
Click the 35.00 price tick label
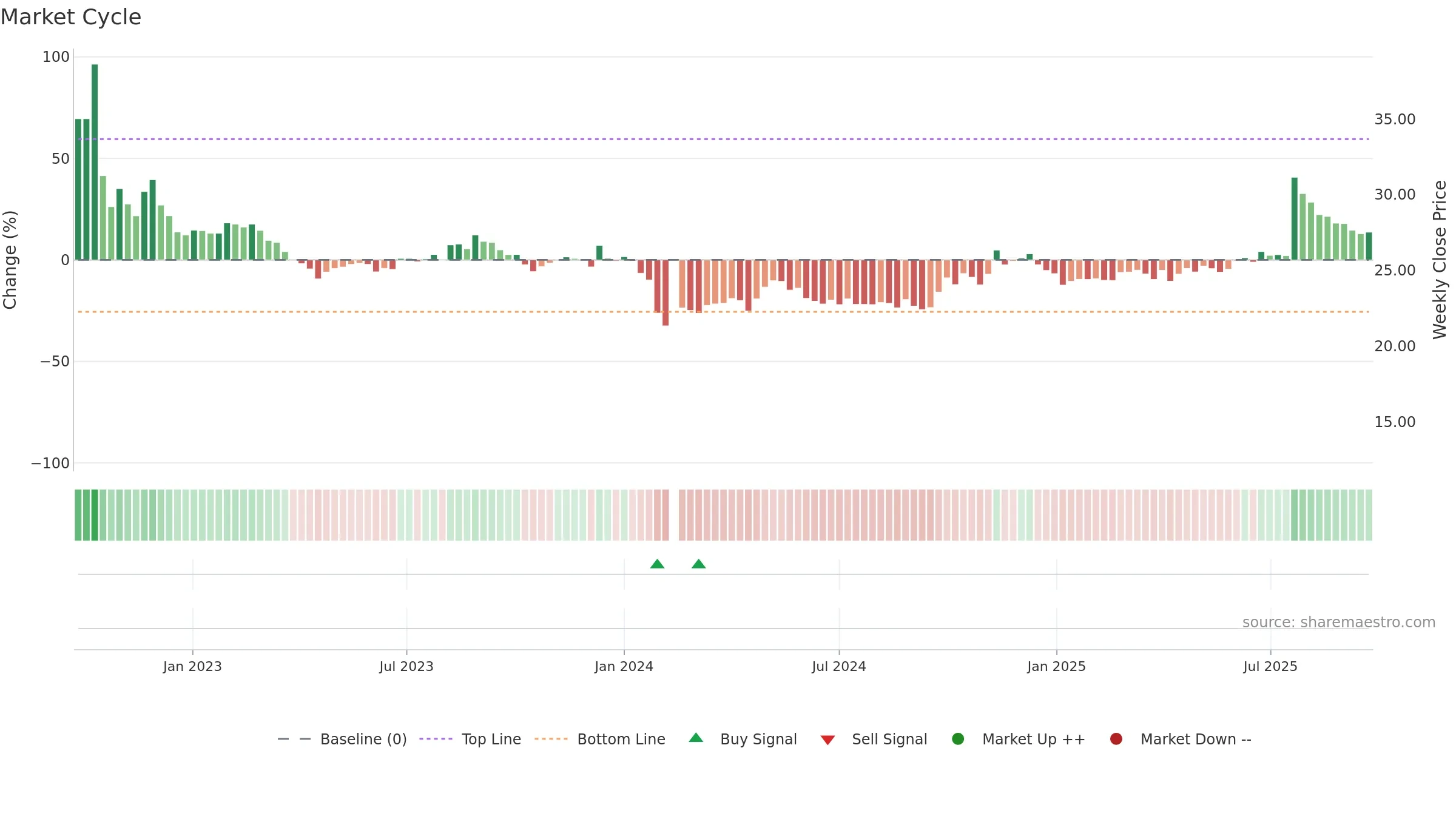pyautogui.click(x=1395, y=120)
